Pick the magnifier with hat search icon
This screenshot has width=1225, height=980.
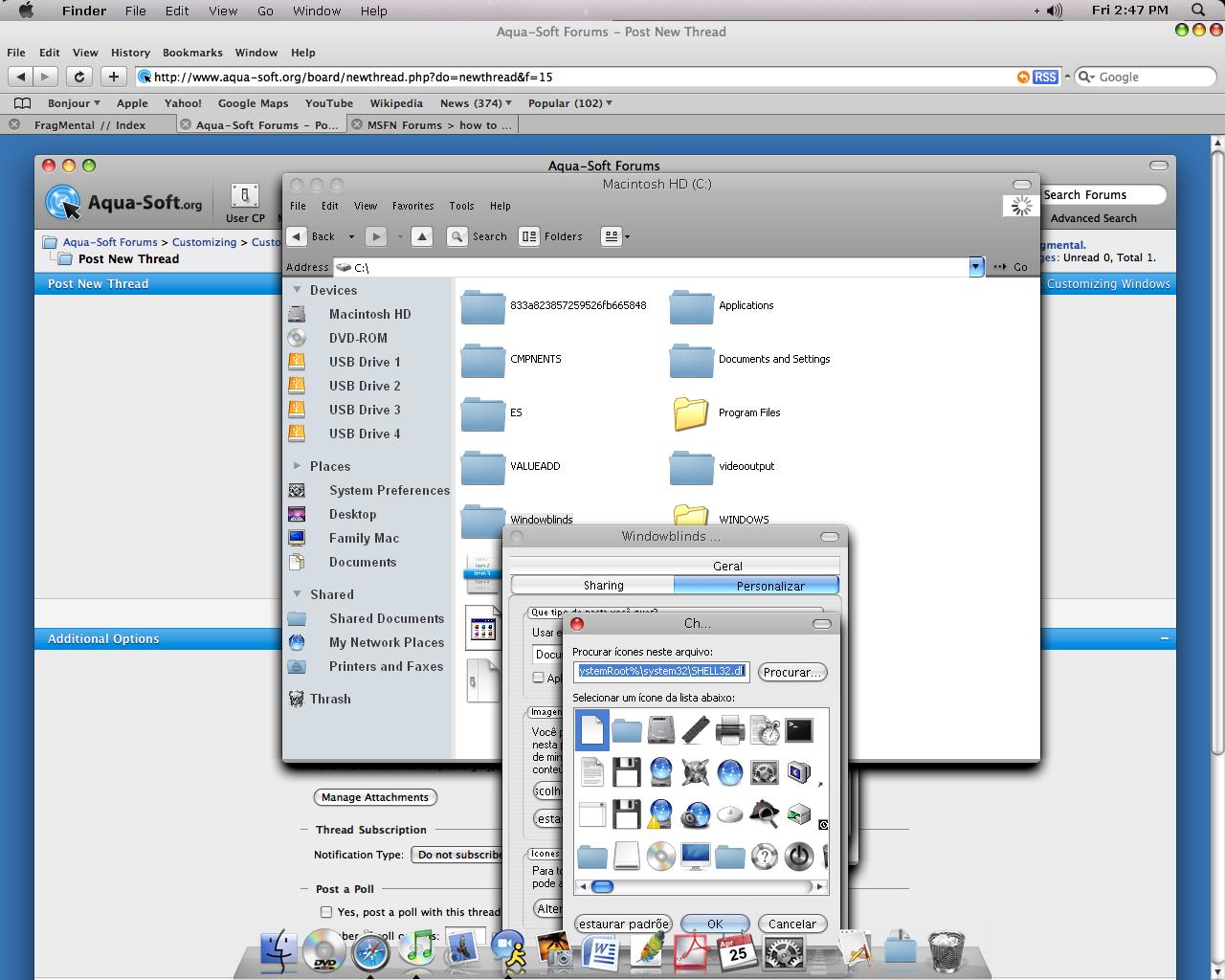pos(765,813)
